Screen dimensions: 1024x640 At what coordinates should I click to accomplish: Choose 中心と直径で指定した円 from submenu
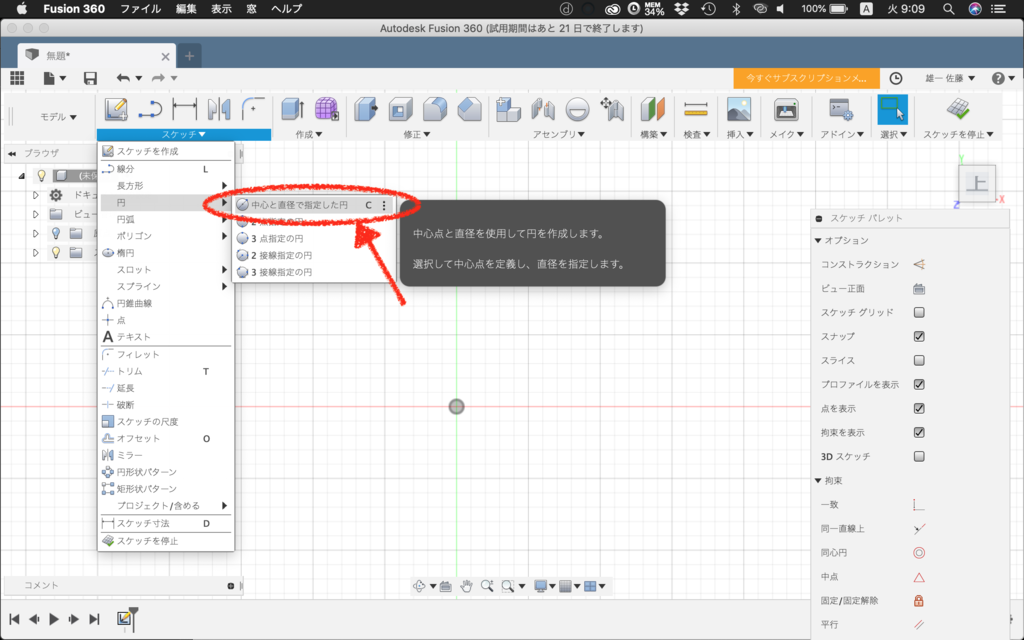coord(314,205)
